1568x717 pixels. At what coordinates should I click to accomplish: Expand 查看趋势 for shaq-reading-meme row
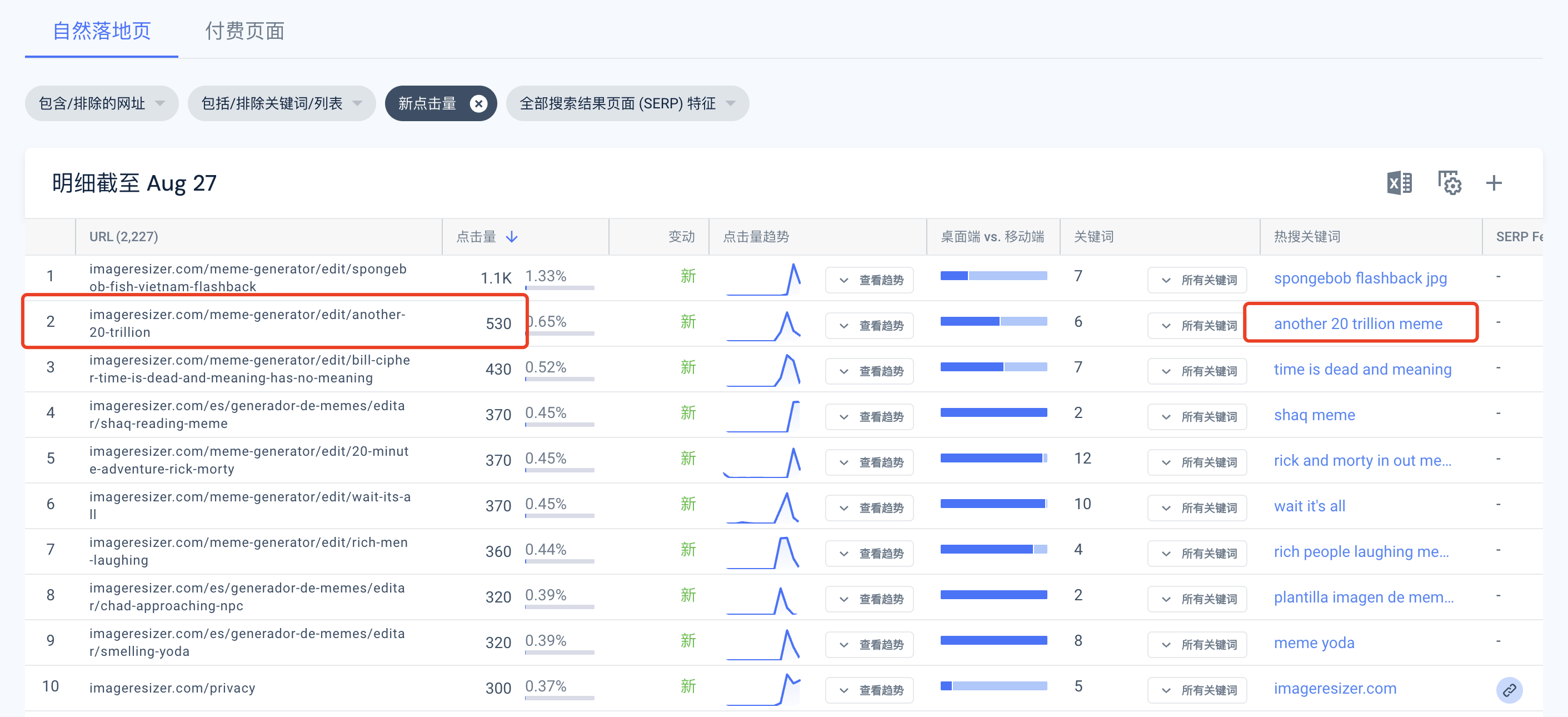pyautogui.click(x=869, y=417)
